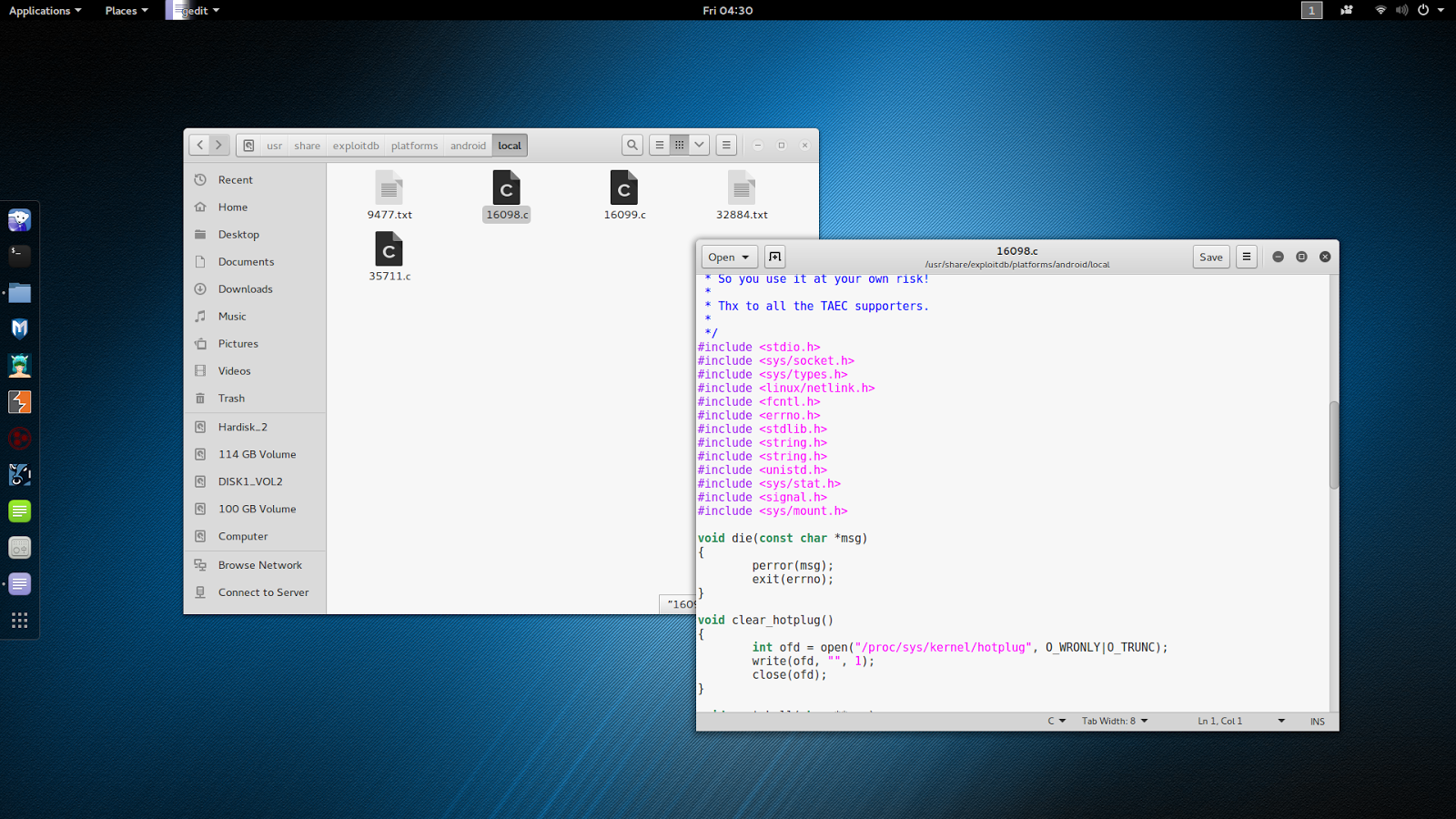This screenshot has height=819, width=1456.
Task: Toggle INS overwrite mode in gedit statusbar
Action: (x=1317, y=720)
